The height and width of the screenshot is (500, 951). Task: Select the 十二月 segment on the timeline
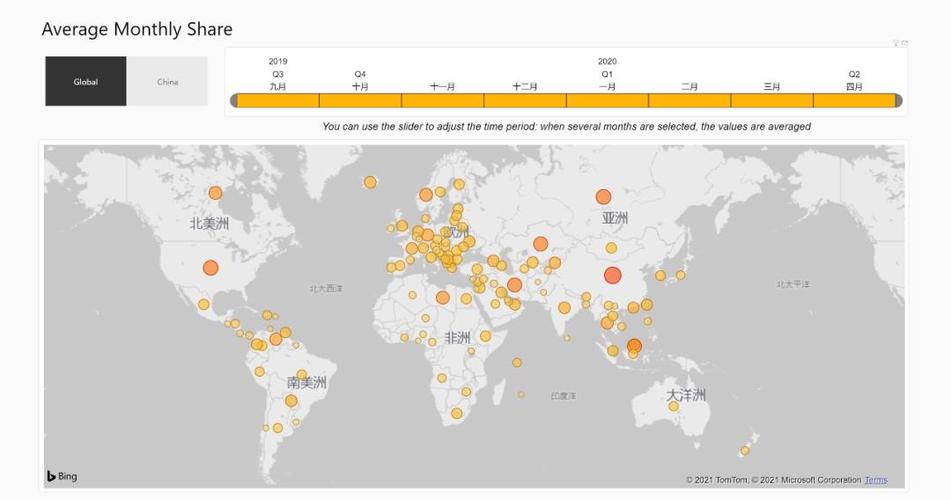click(x=525, y=101)
